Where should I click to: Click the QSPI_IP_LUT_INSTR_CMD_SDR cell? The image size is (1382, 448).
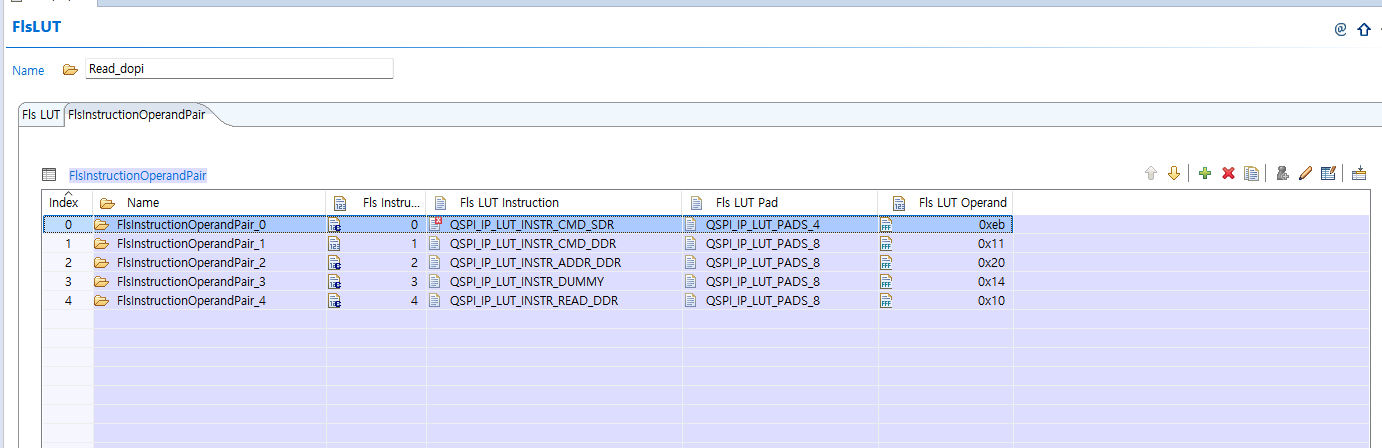[554, 224]
